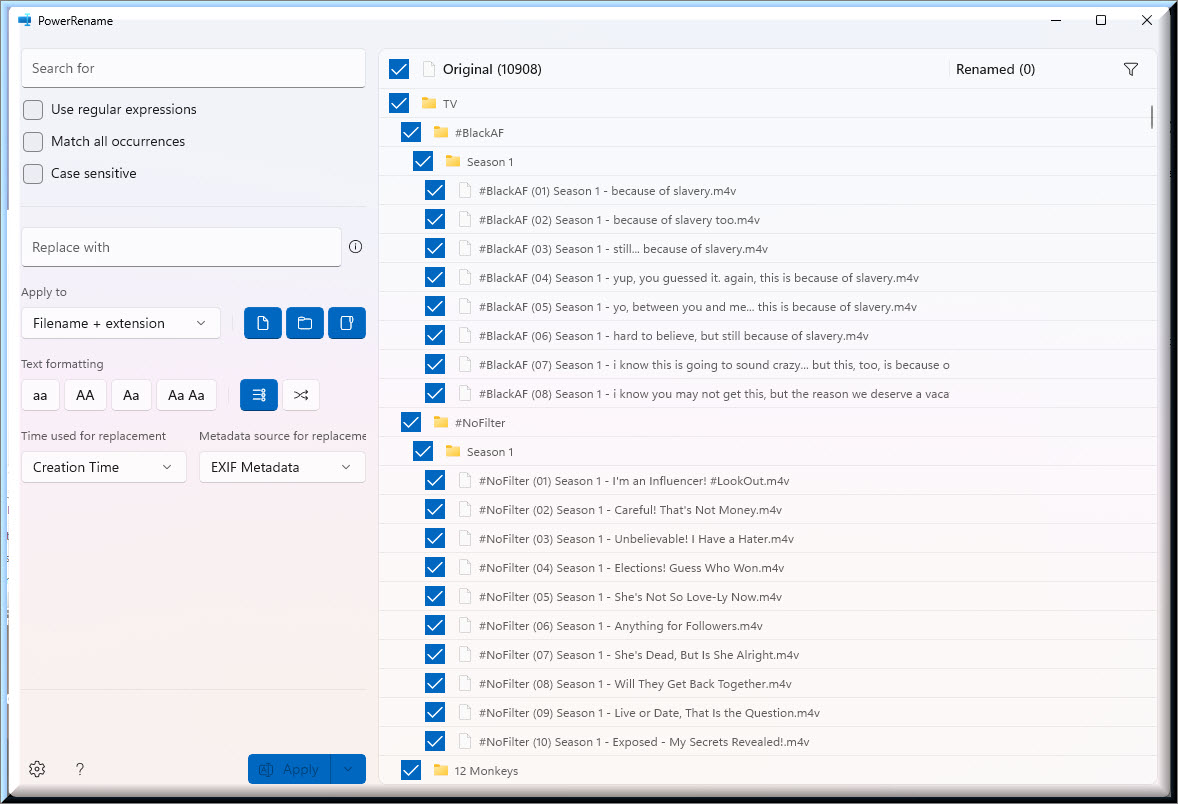Open the filter menu icon
Image resolution: width=1178 pixels, height=804 pixels.
pos(1131,69)
